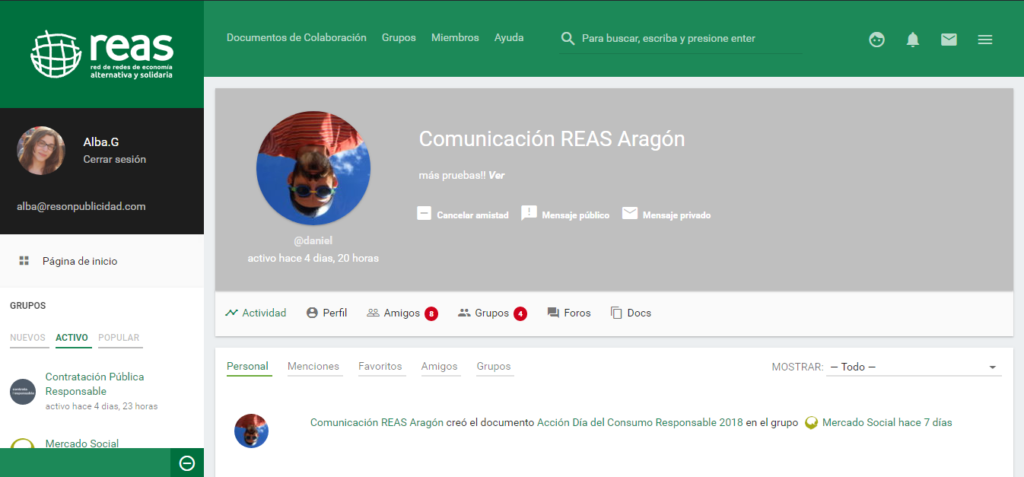1024x477 pixels.
Task: Click the search magnifier icon
Action: (568, 38)
